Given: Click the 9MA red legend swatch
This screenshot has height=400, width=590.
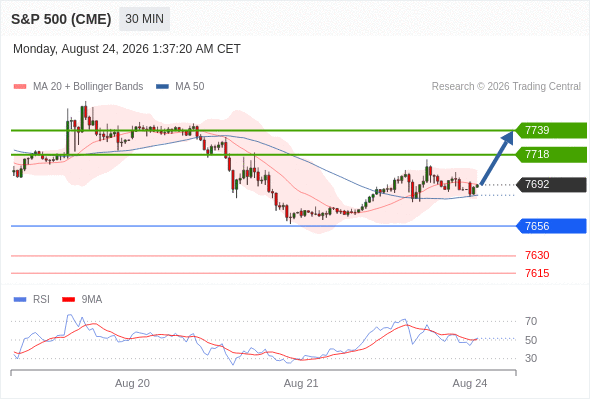Looking at the screenshot, I should (x=68, y=300).
